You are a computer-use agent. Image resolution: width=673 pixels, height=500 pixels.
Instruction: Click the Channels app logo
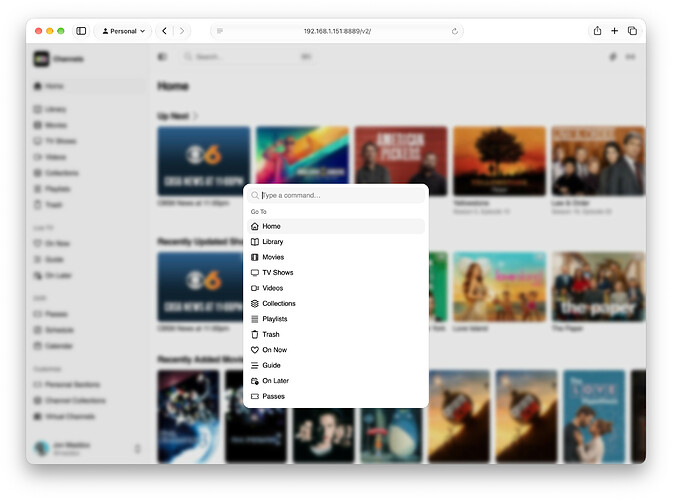click(42, 59)
